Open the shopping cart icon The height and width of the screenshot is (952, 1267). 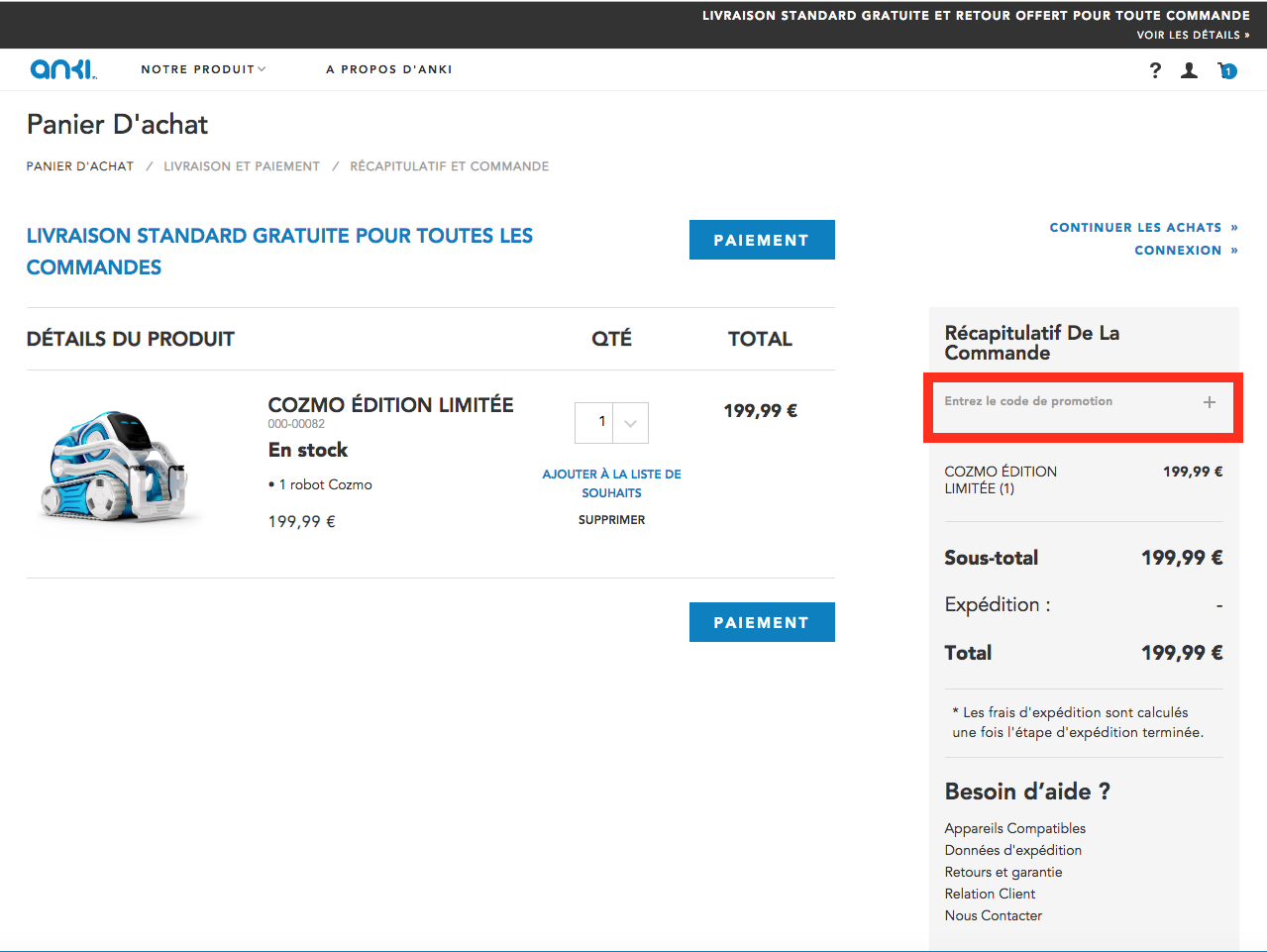click(x=1227, y=70)
